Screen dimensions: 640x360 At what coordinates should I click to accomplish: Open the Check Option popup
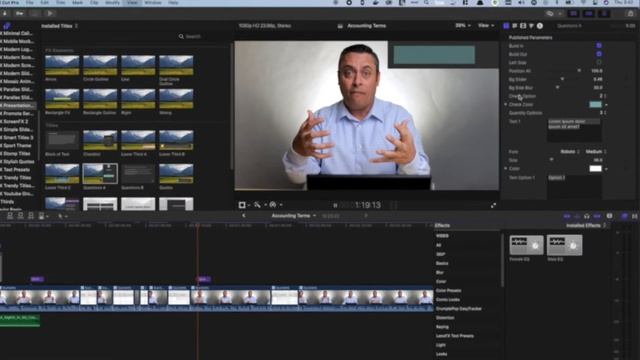coord(602,96)
